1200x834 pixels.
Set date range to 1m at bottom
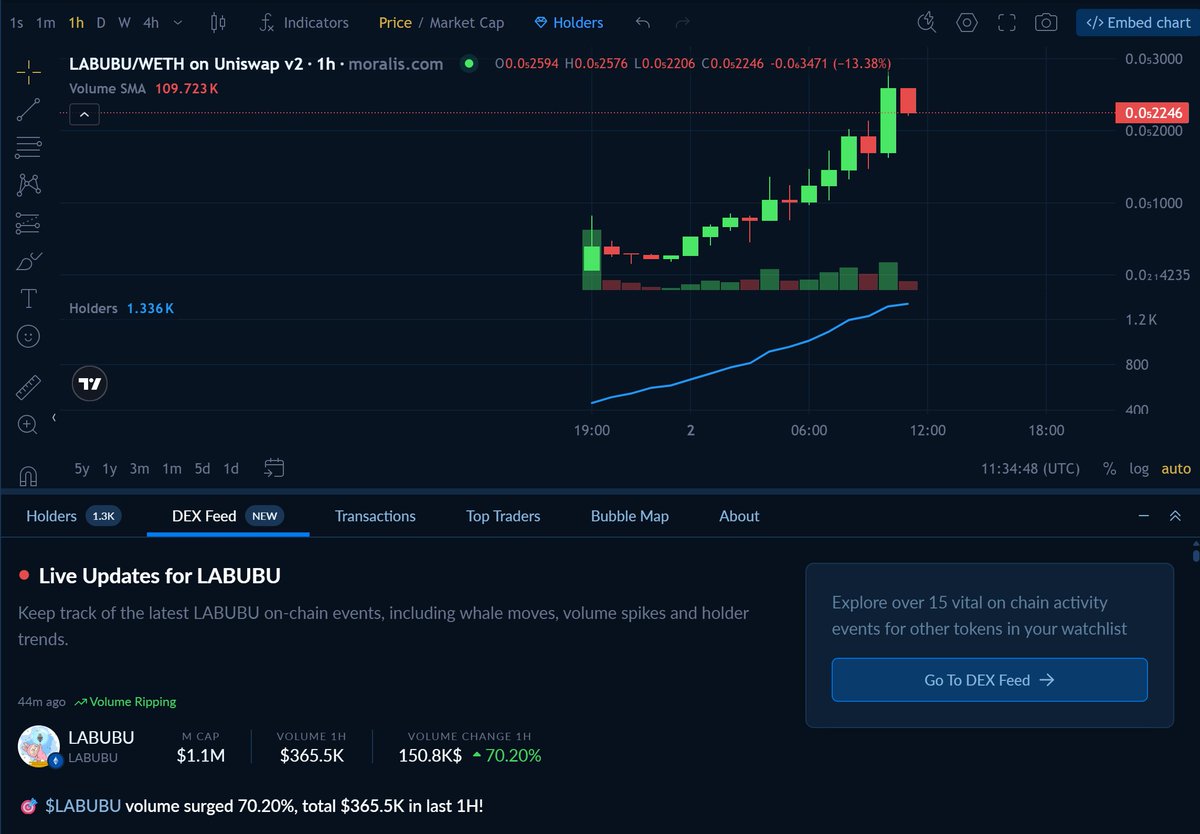tap(172, 468)
